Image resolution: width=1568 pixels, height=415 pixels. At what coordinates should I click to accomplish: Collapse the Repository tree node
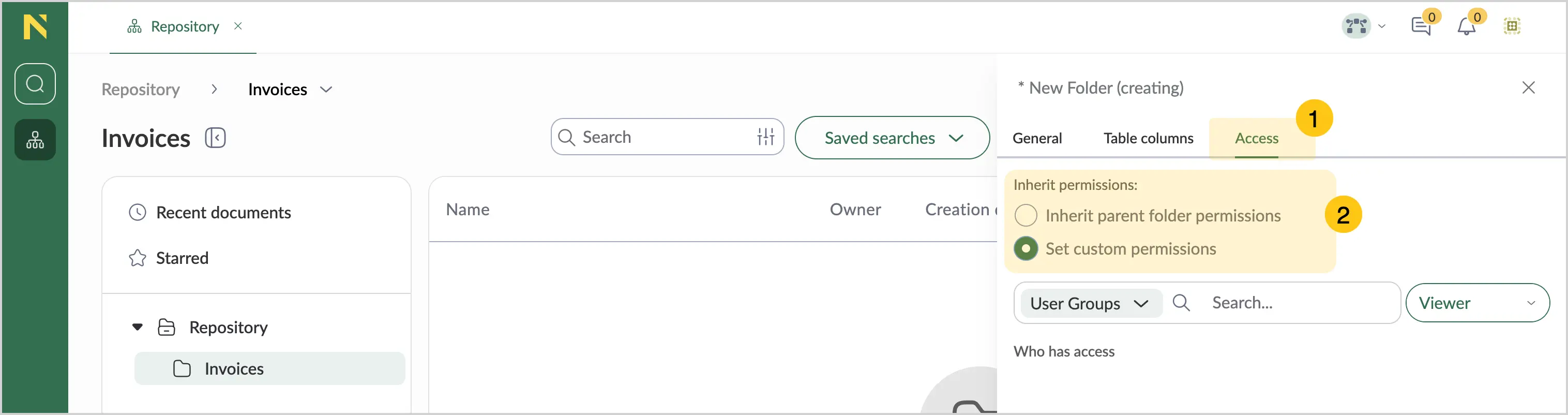coord(138,327)
